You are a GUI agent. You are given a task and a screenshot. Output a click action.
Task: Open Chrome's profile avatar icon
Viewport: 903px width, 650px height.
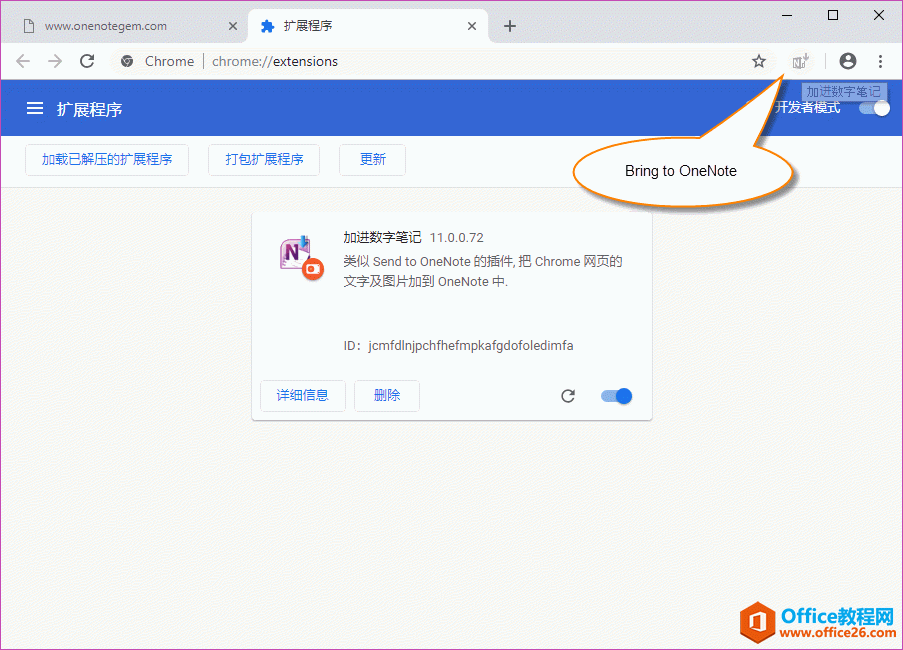point(847,61)
